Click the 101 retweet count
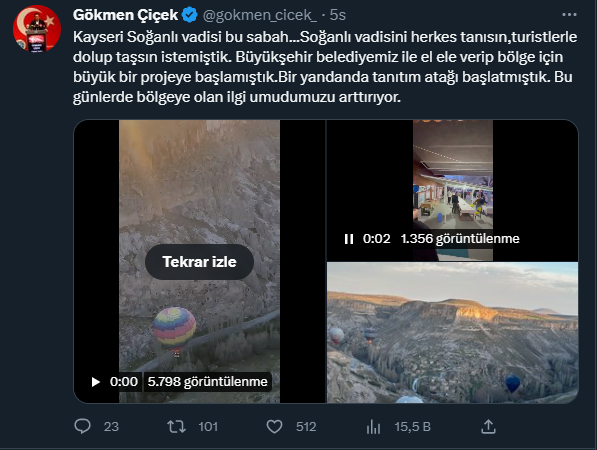The image size is (597, 450). click(208, 427)
